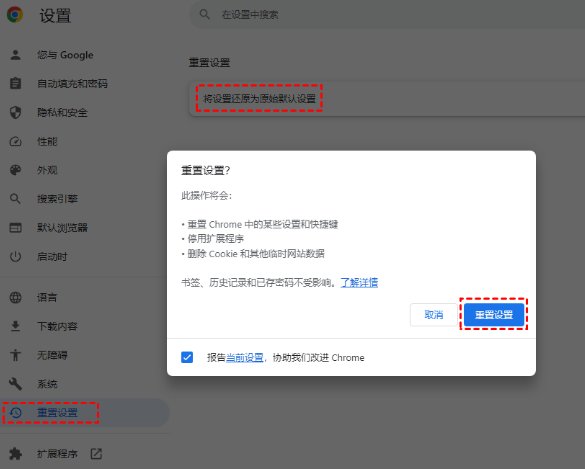The image size is (585, 469).
Task: Click the globe icon for 语言
Action: (x=15, y=297)
